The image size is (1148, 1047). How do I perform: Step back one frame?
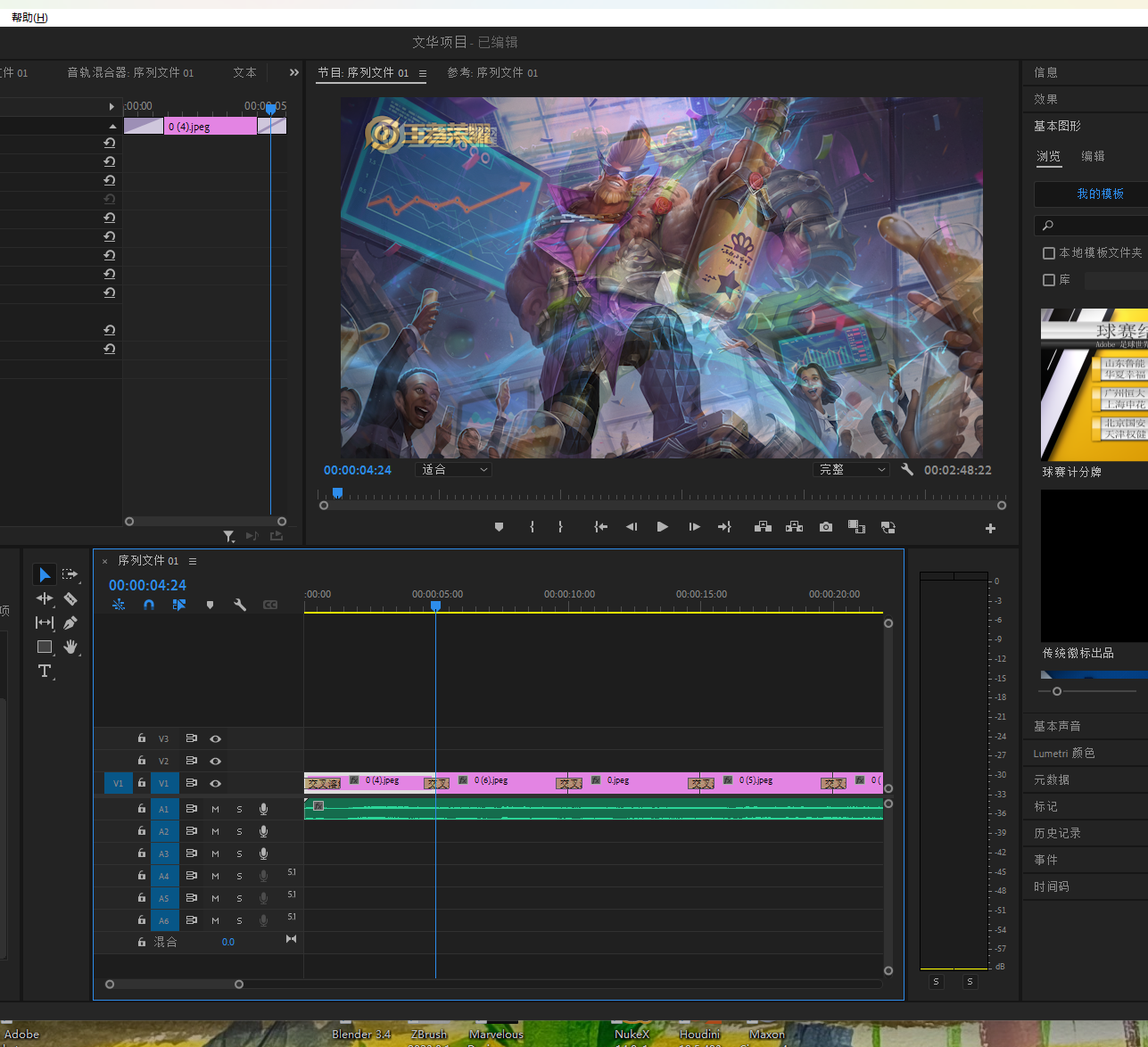tap(632, 527)
